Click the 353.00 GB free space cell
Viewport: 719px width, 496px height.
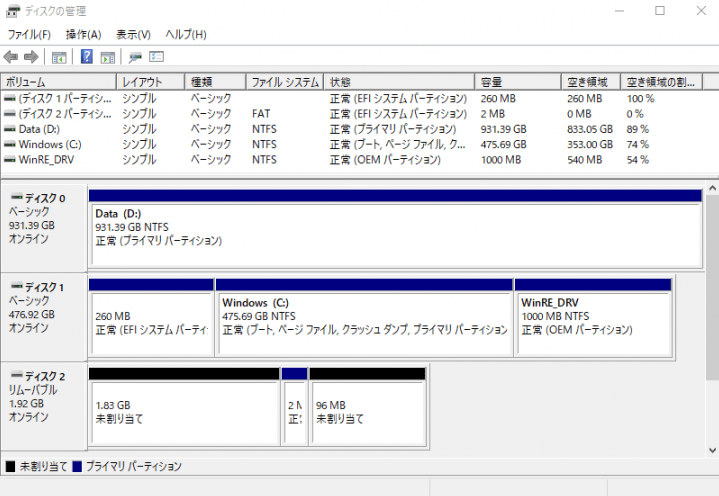coord(590,144)
